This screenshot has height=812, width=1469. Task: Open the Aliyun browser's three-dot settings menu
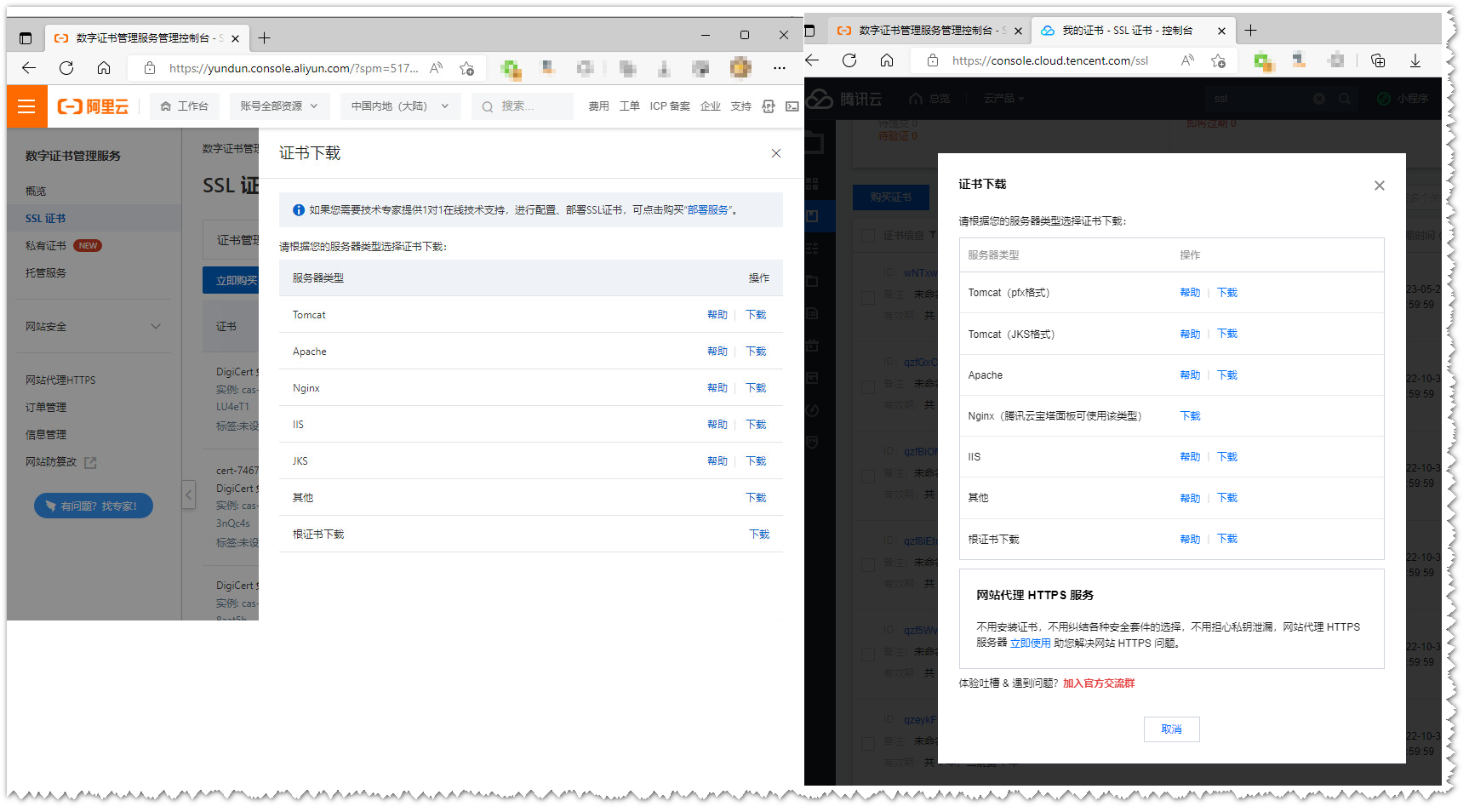(780, 68)
